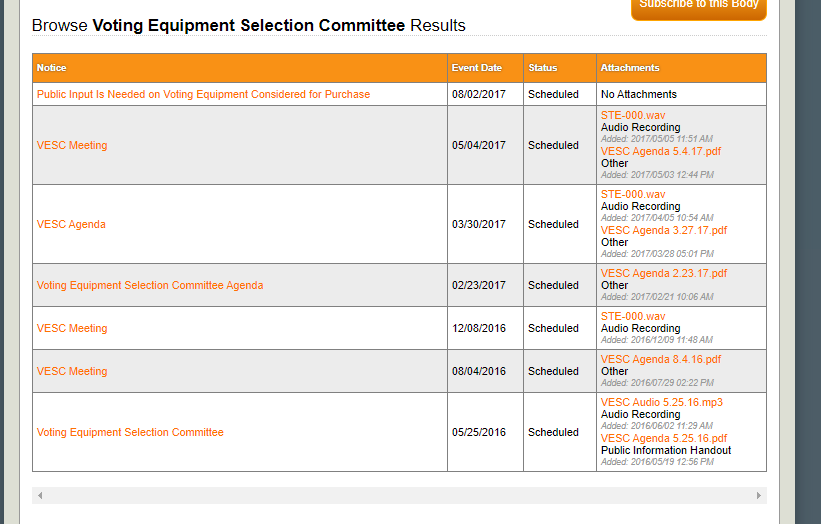Open the 05/25/2016 Voting Equipment Selection Committee notice
This screenshot has width=821, height=524.
click(x=130, y=432)
